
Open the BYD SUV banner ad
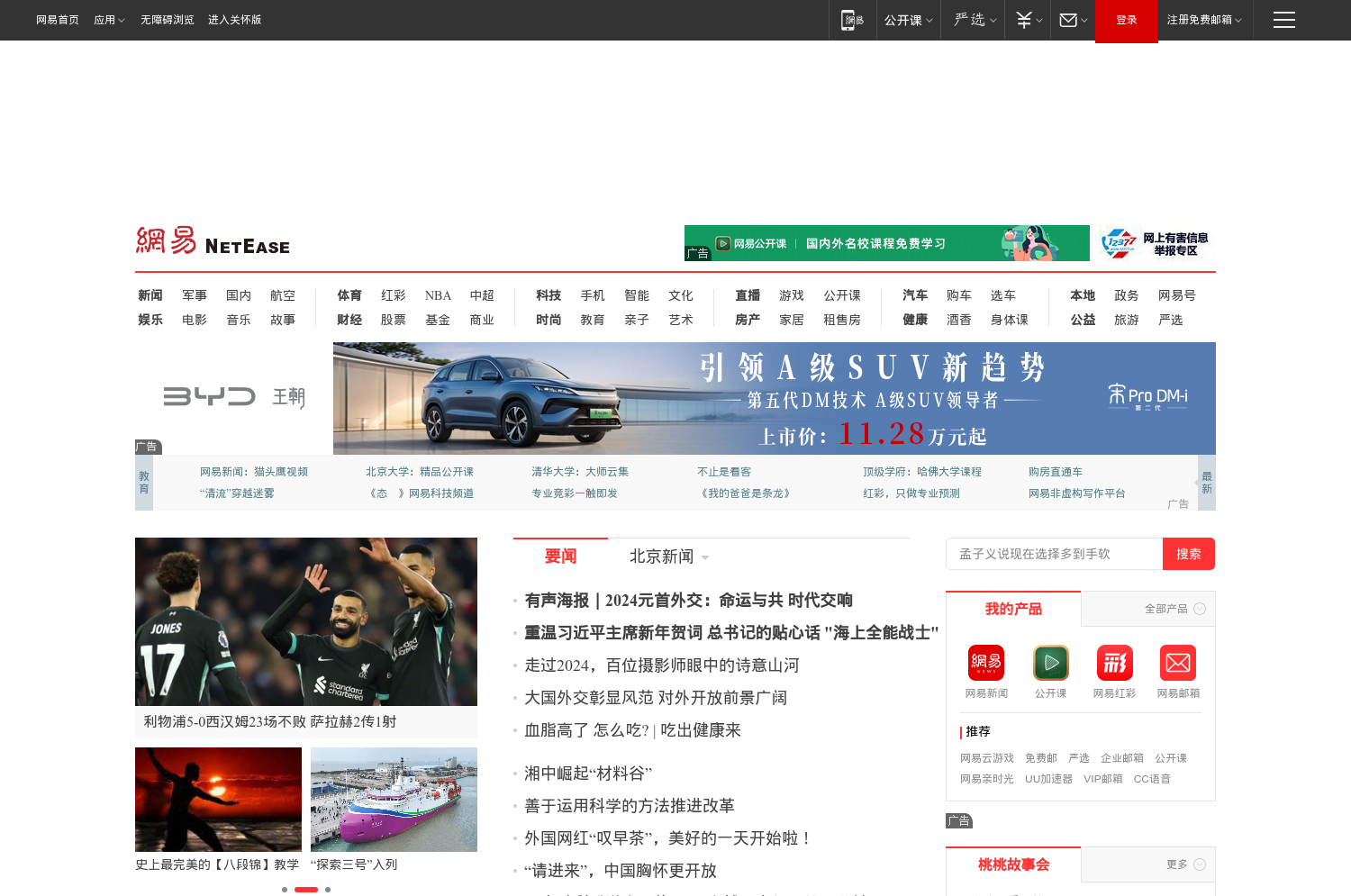(775, 398)
